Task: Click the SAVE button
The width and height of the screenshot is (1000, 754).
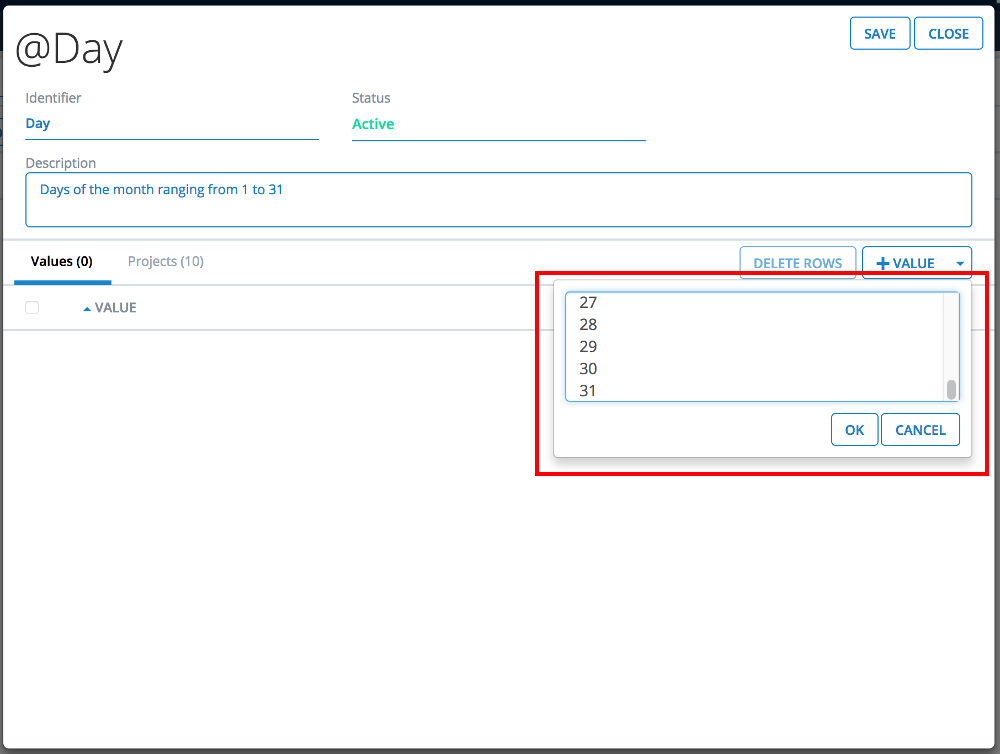Action: pos(879,33)
